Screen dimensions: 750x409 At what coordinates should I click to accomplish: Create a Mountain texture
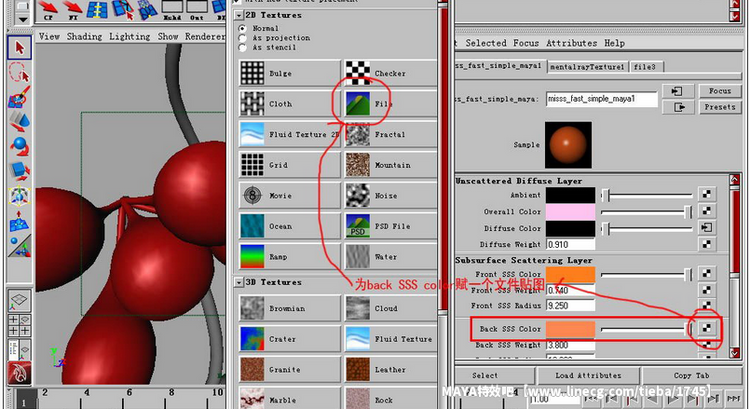(391, 165)
